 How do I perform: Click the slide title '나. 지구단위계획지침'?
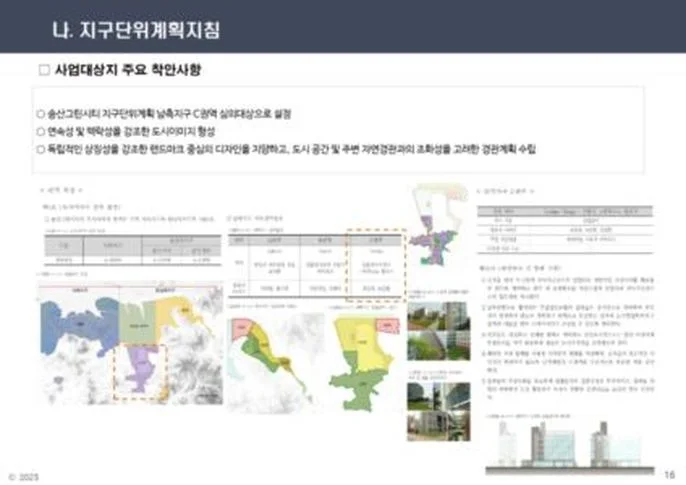(136, 30)
